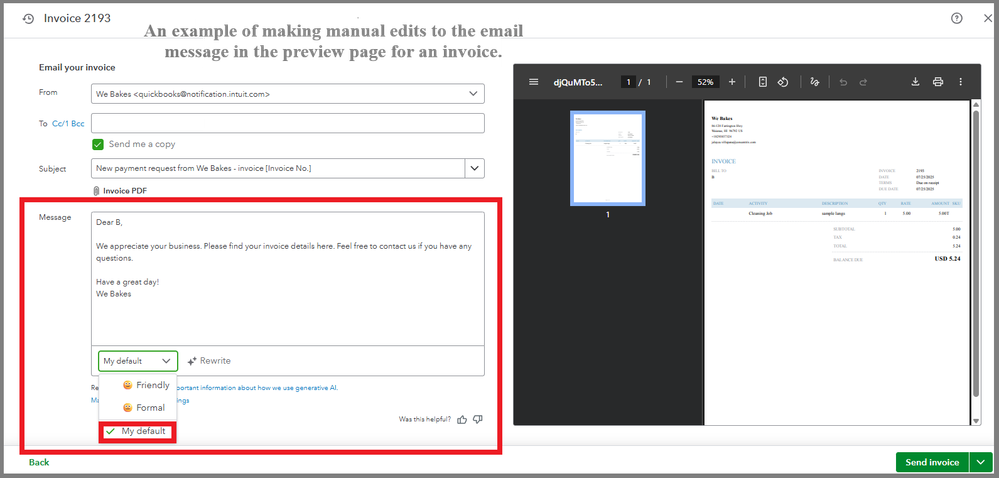Expand Send invoice options arrow
The height and width of the screenshot is (478, 999).
(x=981, y=462)
